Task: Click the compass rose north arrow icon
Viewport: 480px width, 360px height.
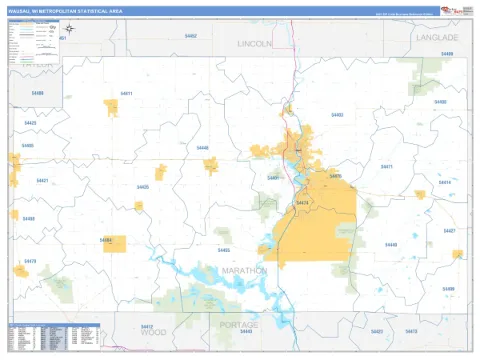Action: [70, 29]
